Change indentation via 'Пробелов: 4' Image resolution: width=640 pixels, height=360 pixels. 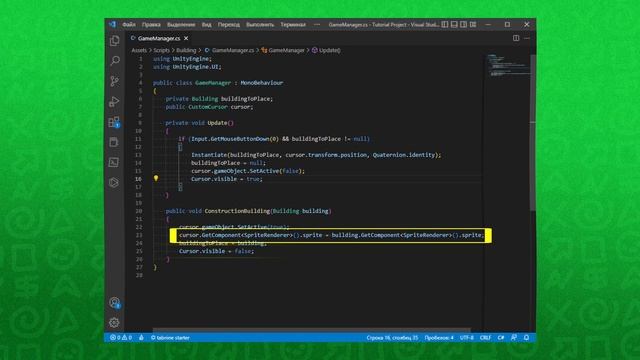pos(439,338)
